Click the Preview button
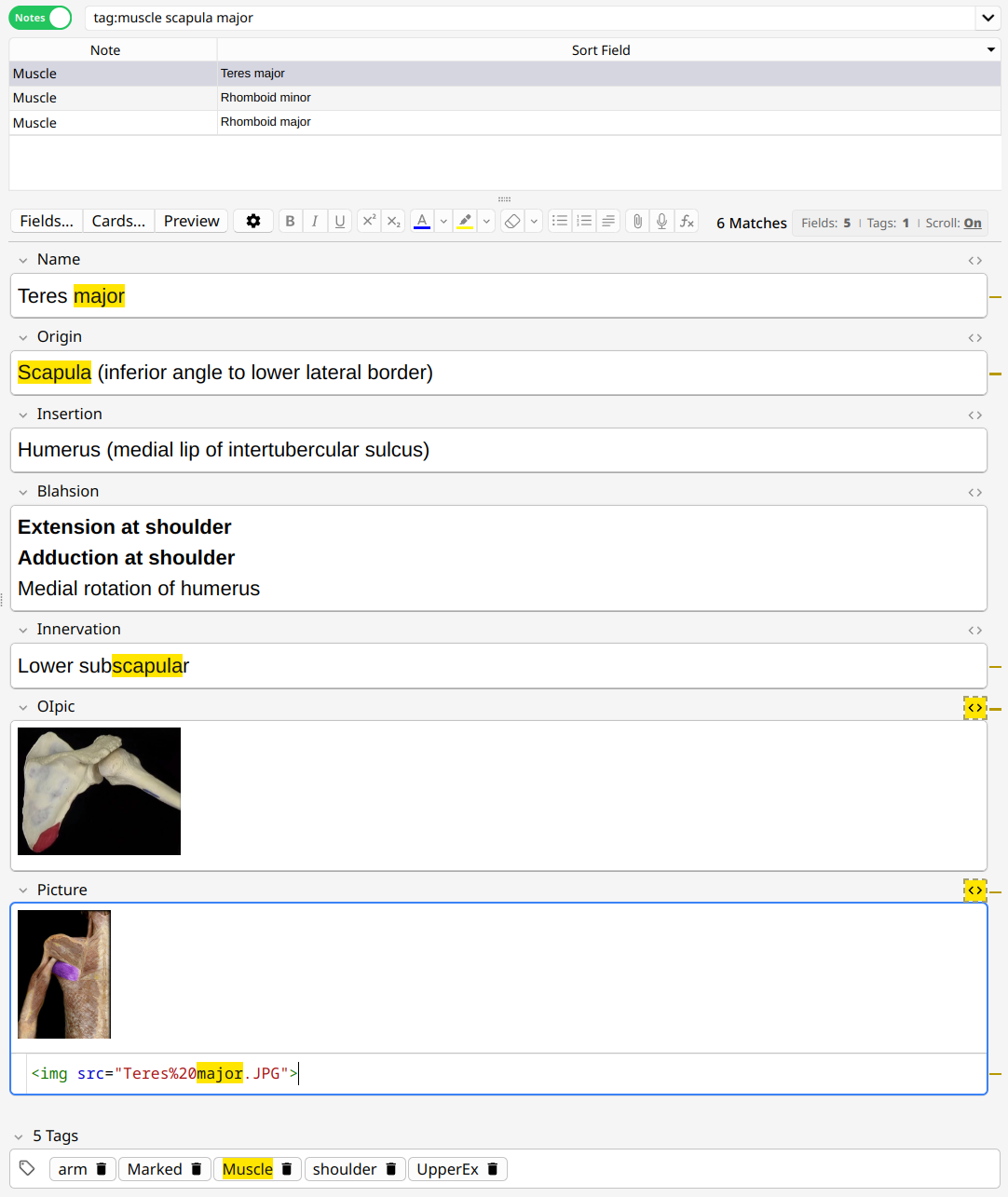1008x1197 pixels. pyautogui.click(x=191, y=221)
